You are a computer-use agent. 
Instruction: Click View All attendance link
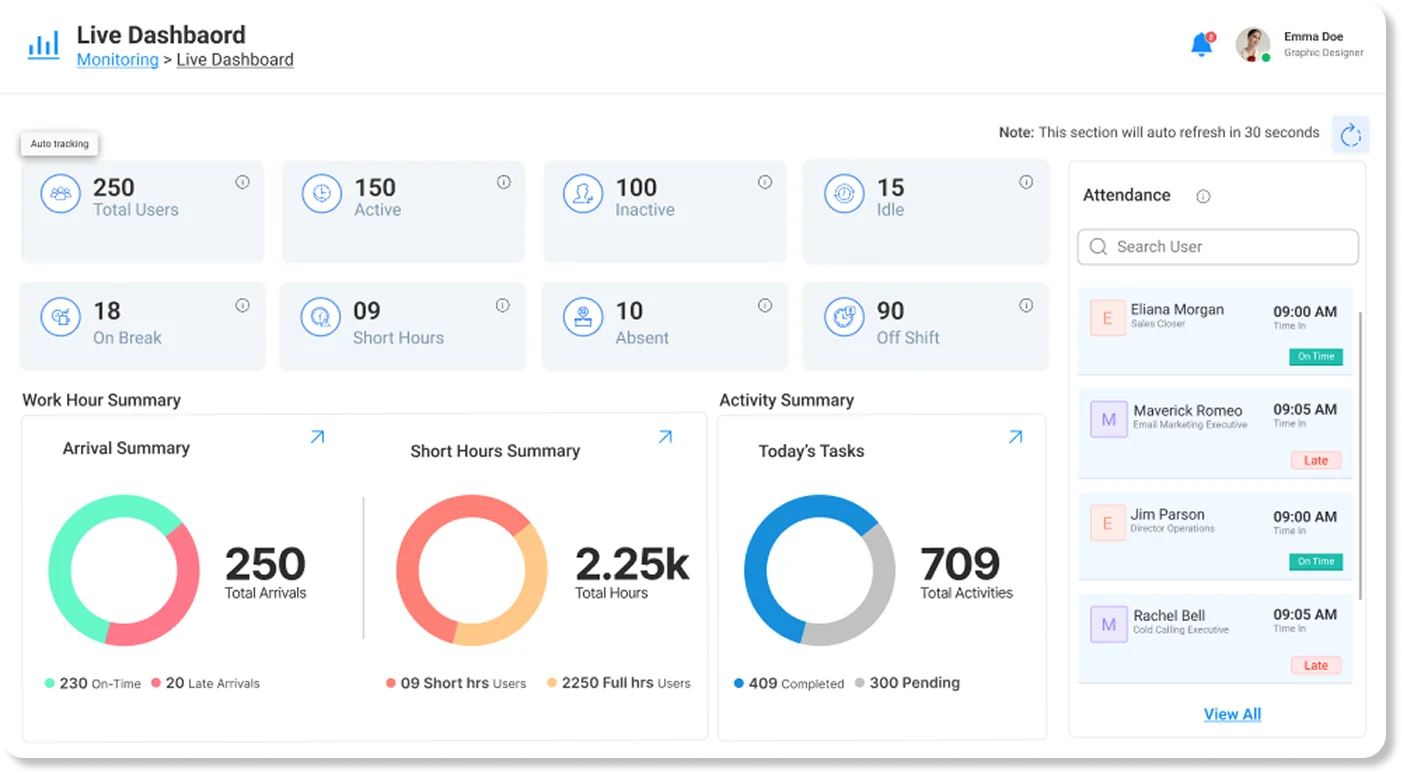tap(1232, 714)
